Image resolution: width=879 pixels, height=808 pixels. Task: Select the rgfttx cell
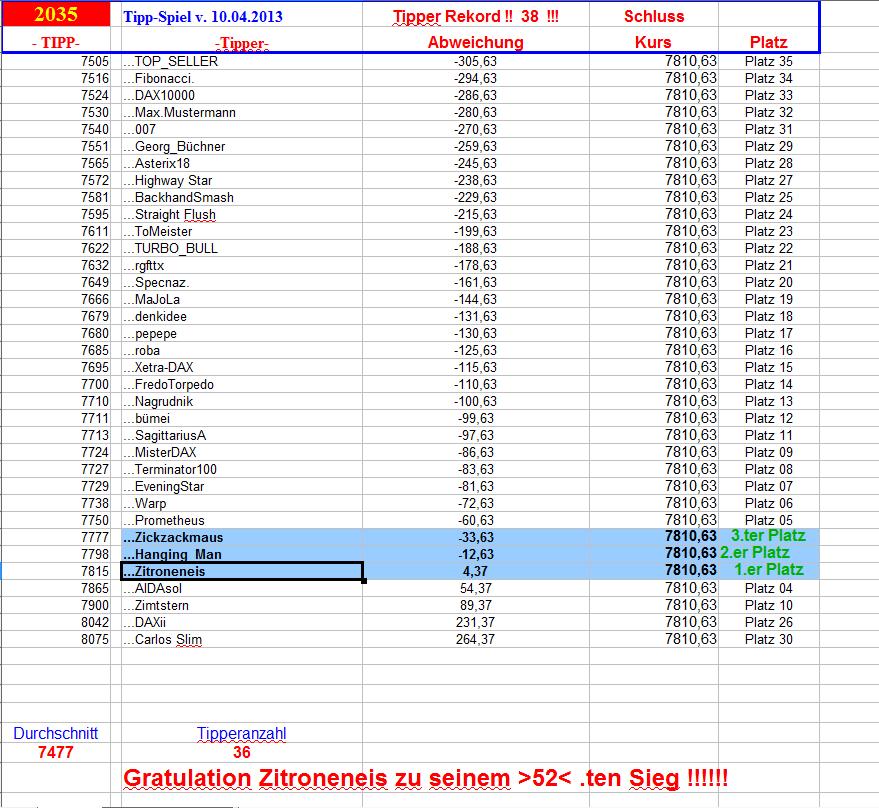(242, 265)
